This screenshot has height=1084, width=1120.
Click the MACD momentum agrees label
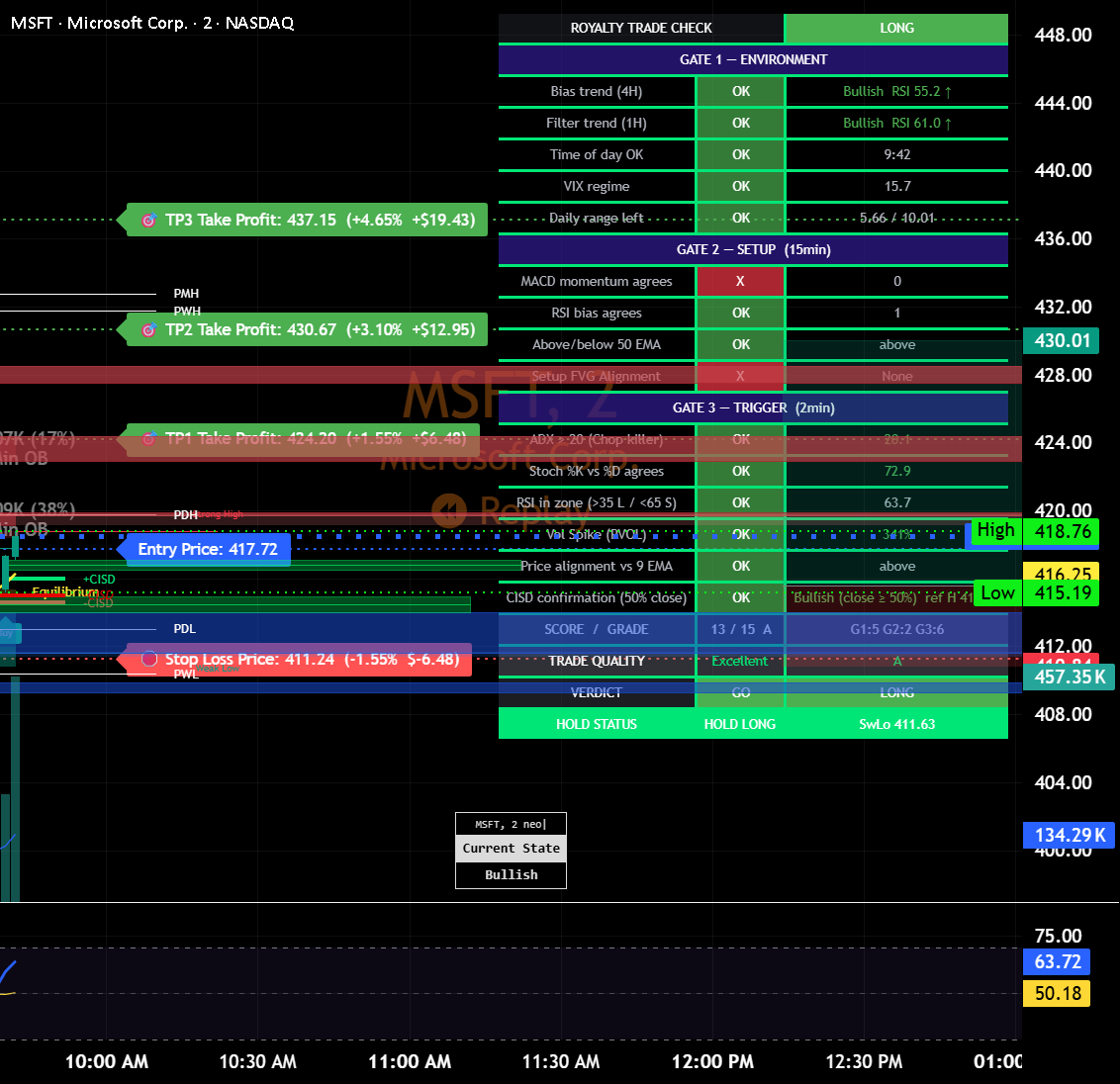[597, 281]
